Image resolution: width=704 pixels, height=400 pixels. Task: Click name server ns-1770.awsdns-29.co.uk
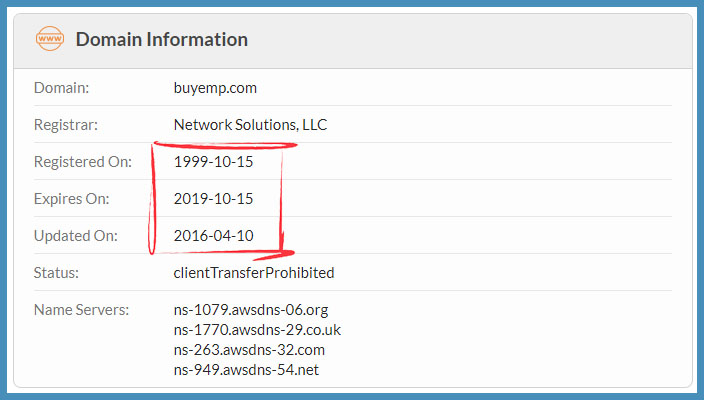pos(257,330)
